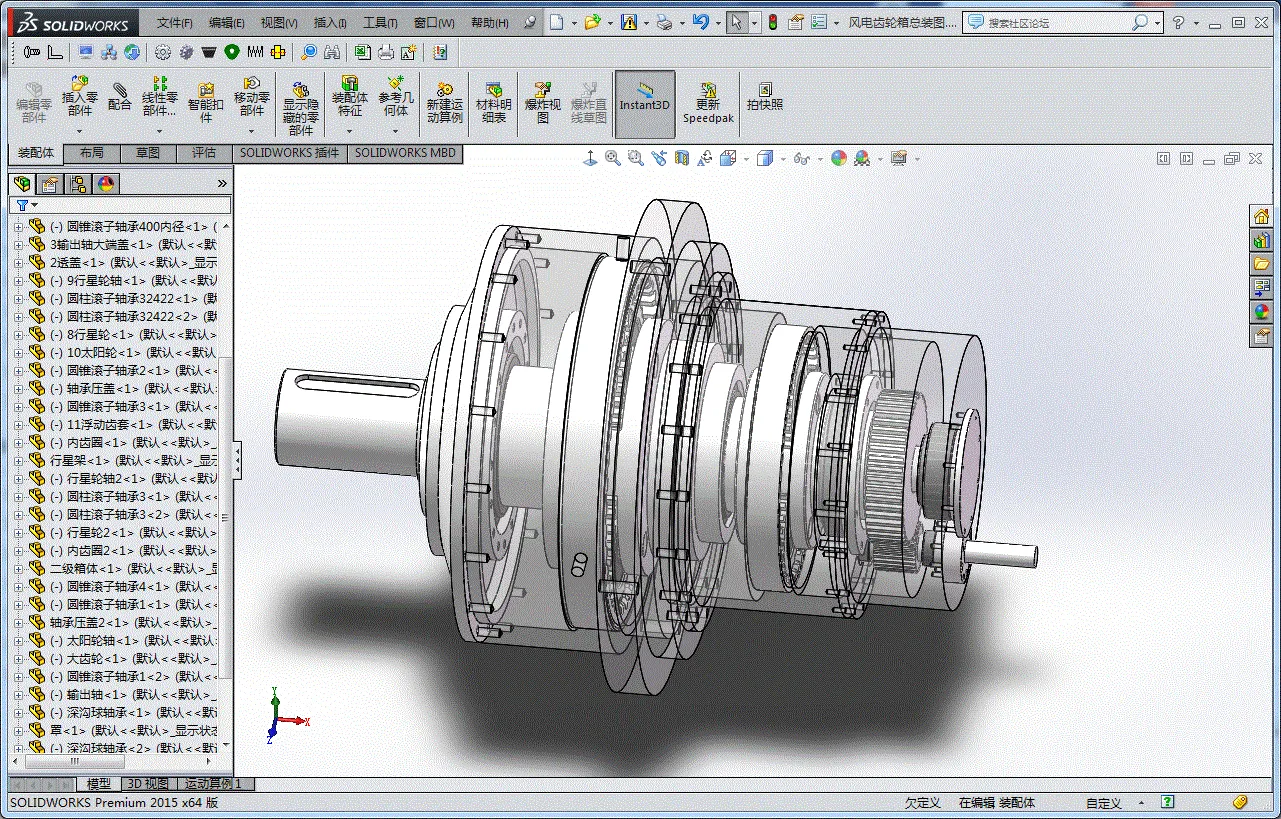Click the Edit Appearance color-ball icon
The height and width of the screenshot is (819, 1281).
pyautogui.click(x=839, y=158)
